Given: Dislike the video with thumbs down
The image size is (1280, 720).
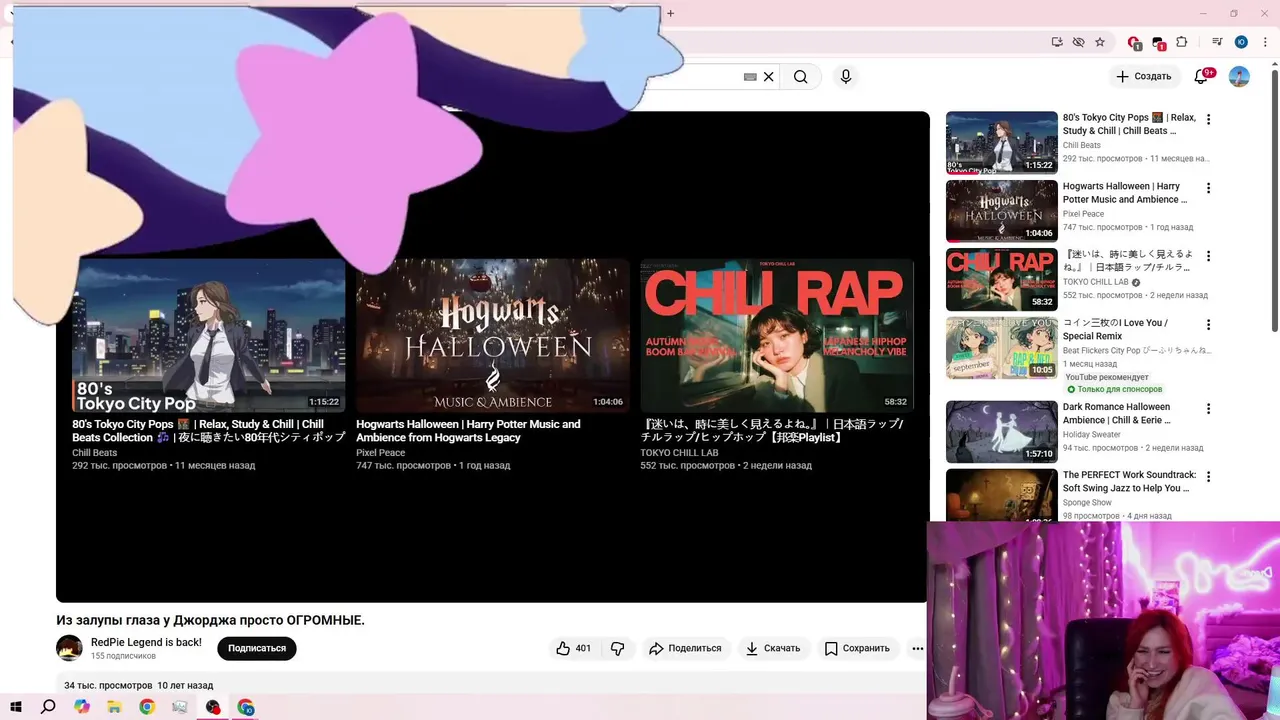Looking at the screenshot, I should 618,648.
